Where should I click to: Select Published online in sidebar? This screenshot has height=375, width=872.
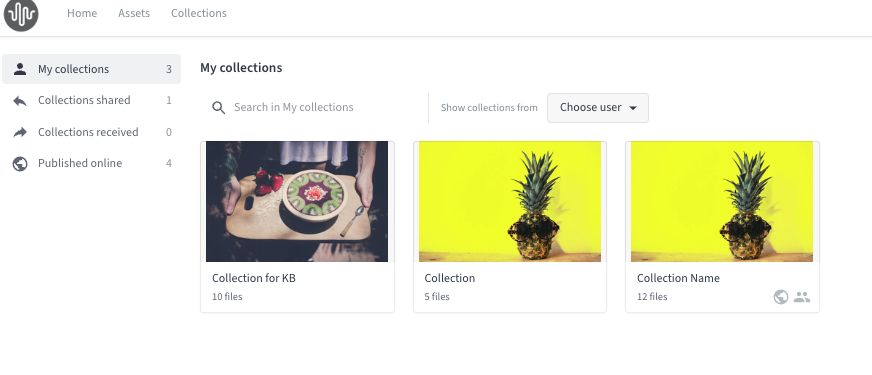click(x=91, y=164)
